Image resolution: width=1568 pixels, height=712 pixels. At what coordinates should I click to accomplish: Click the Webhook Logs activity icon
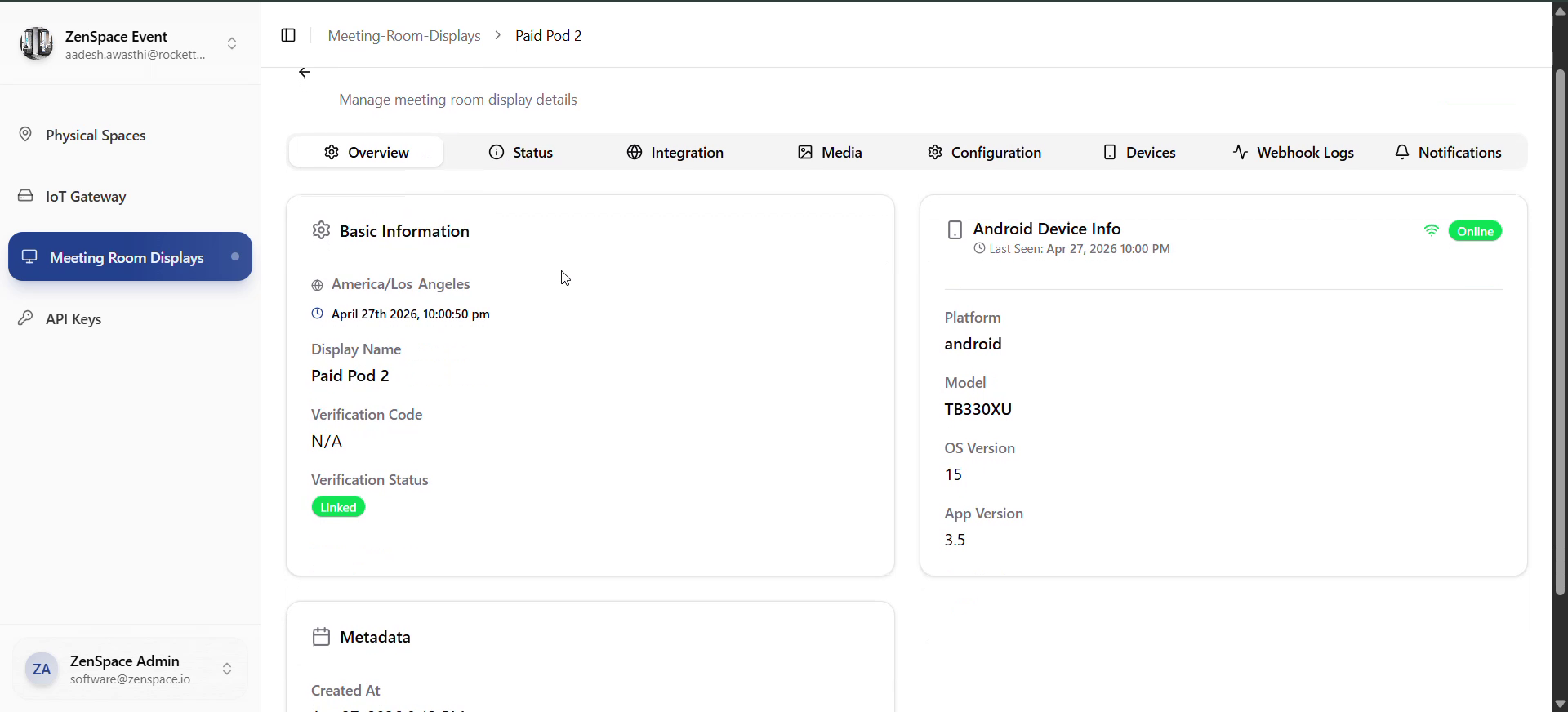click(1241, 152)
